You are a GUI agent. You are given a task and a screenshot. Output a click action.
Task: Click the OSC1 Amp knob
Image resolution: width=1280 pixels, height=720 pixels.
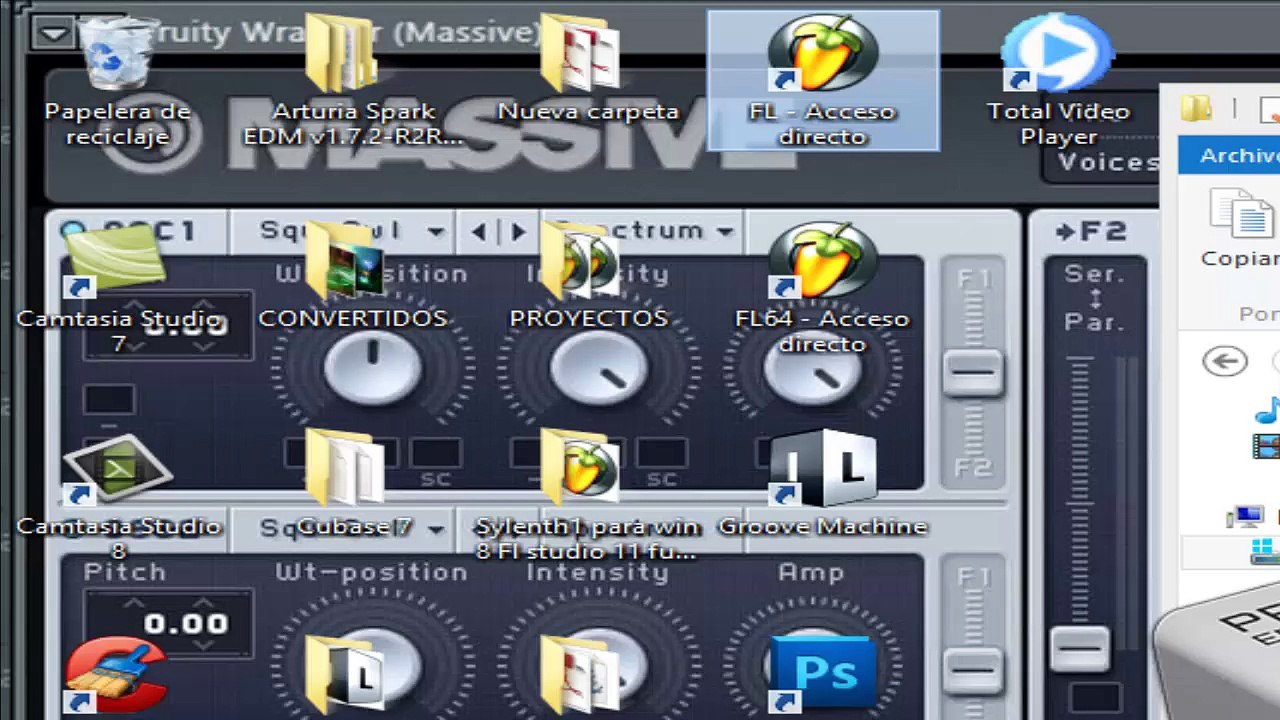tap(812, 368)
